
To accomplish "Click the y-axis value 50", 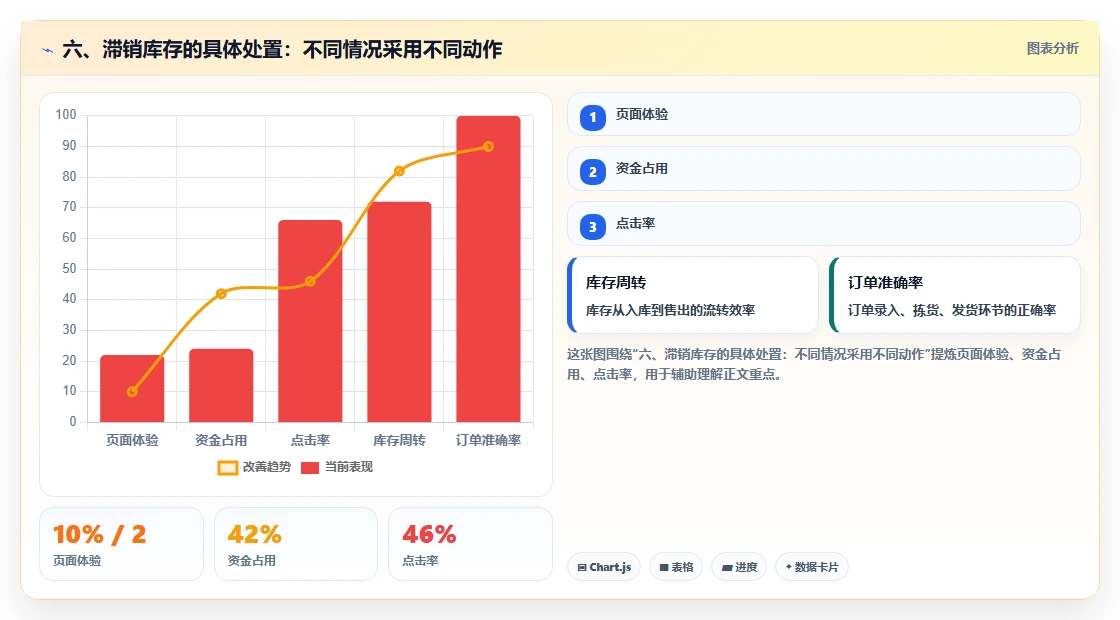I will 69,269.
